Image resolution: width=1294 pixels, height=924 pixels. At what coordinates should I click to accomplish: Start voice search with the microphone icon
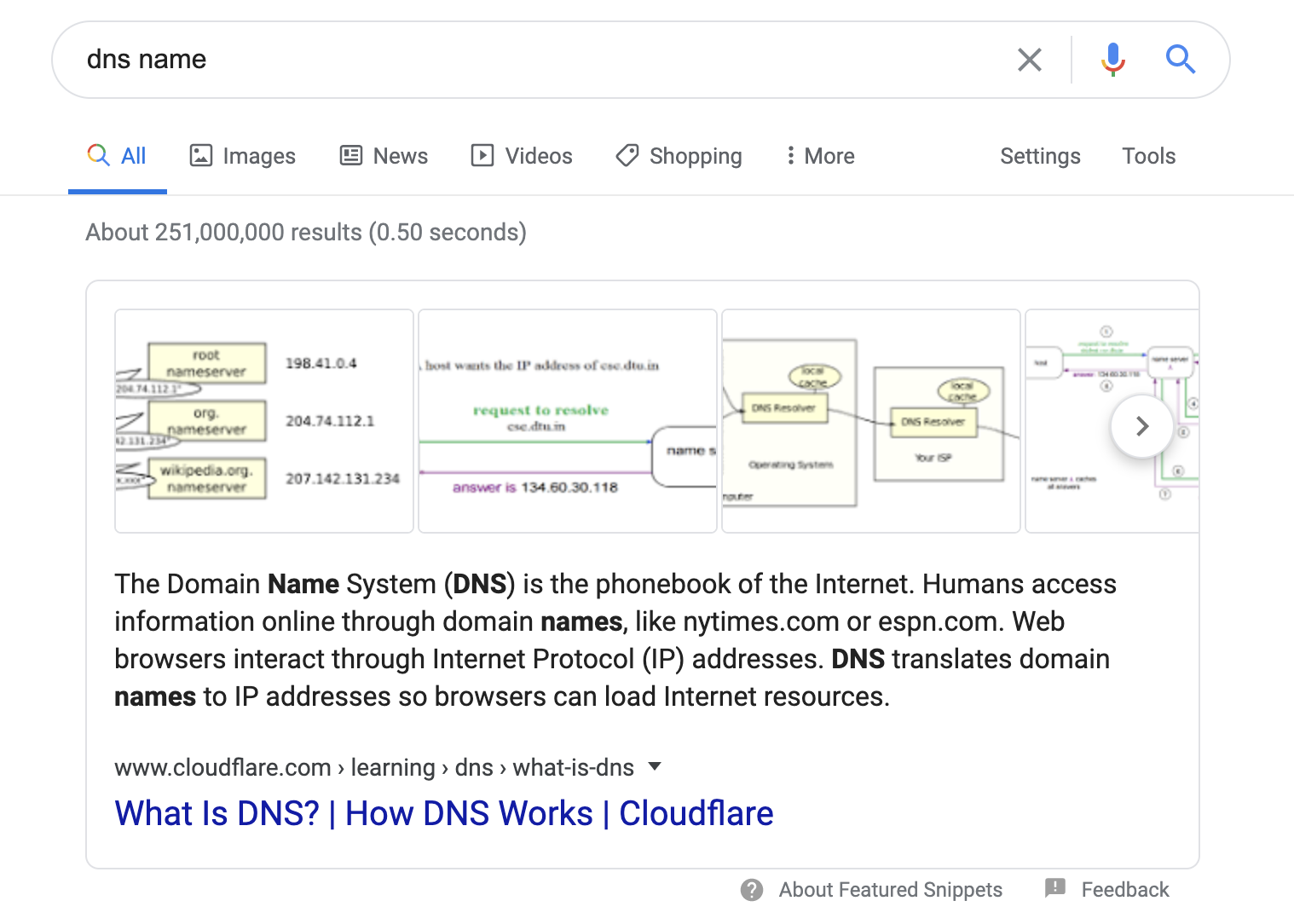[x=1112, y=60]
